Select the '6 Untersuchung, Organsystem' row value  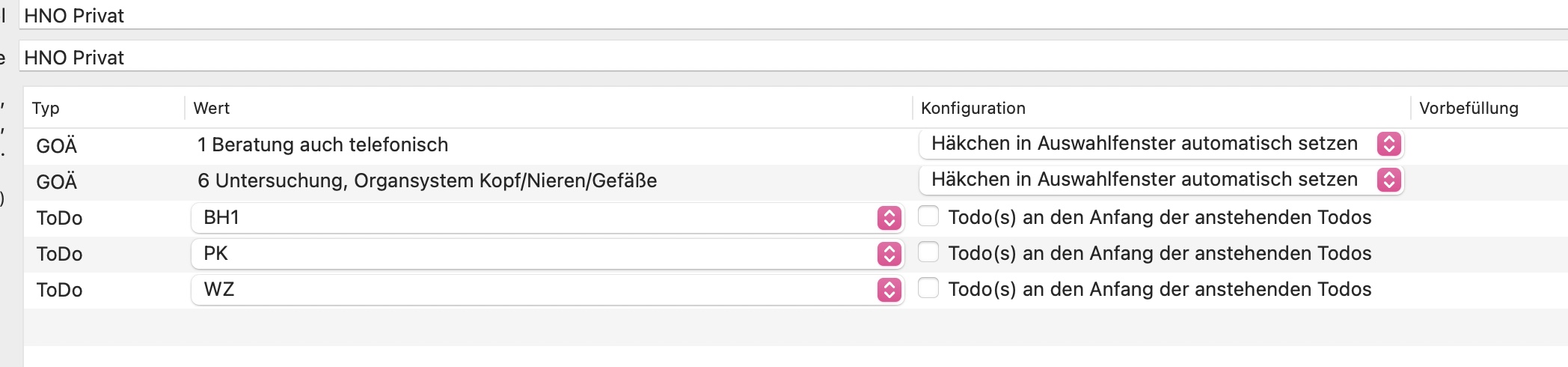427,181
